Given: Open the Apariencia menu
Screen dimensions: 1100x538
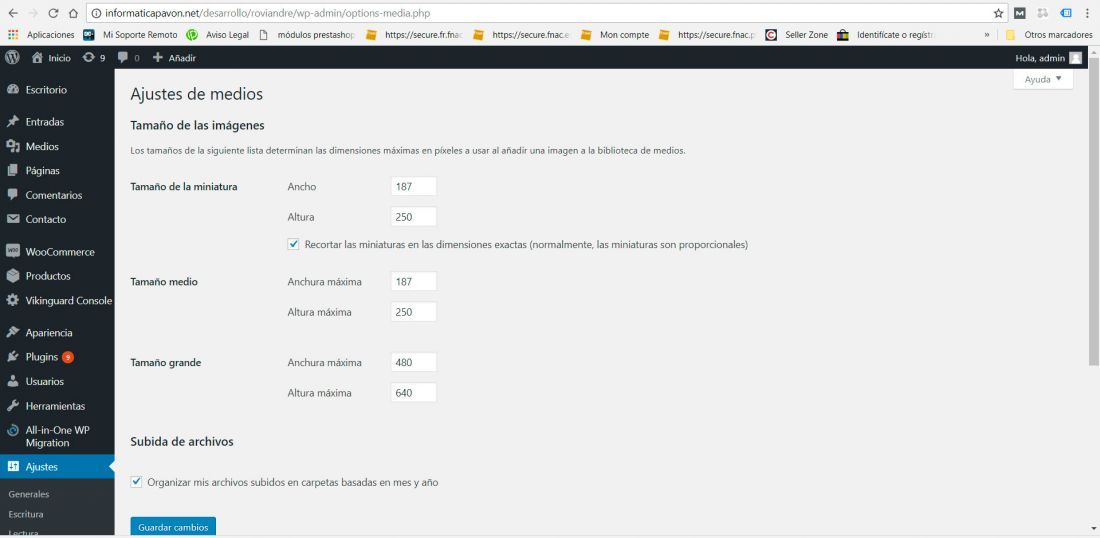Looking at the screenshot, I should 57,332.
